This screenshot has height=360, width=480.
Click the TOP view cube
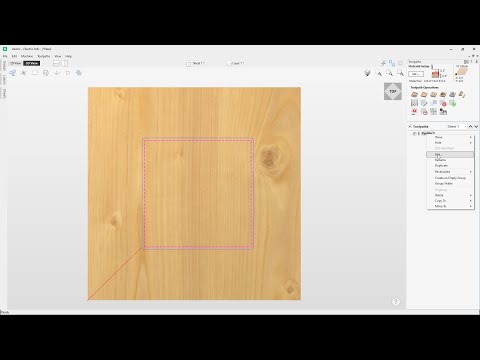pos(393,91)
